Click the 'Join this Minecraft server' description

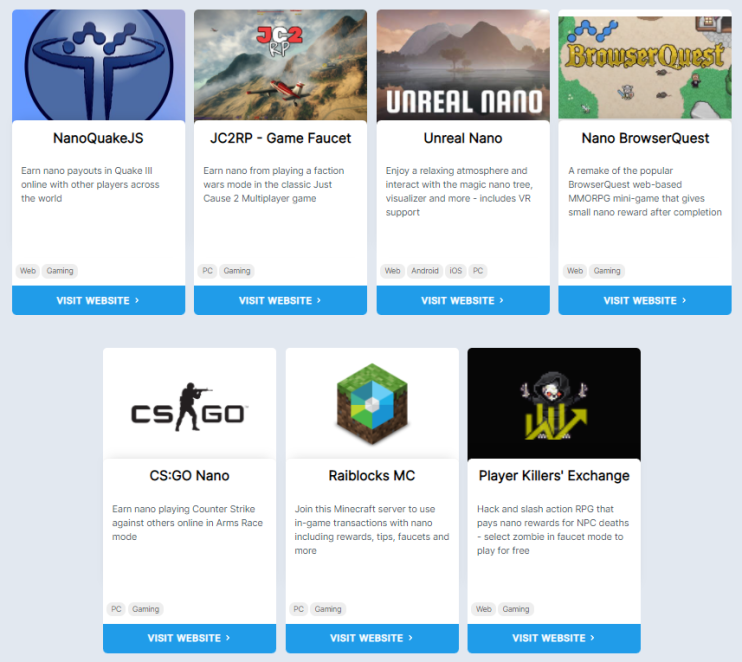click(372, 530)
